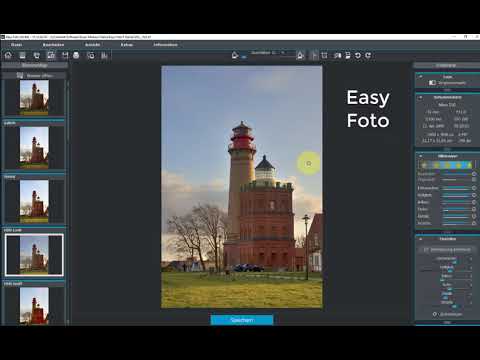Open the Informationen menu
Viewport: 480px width, 360px height.
click(x=166, y=45)
